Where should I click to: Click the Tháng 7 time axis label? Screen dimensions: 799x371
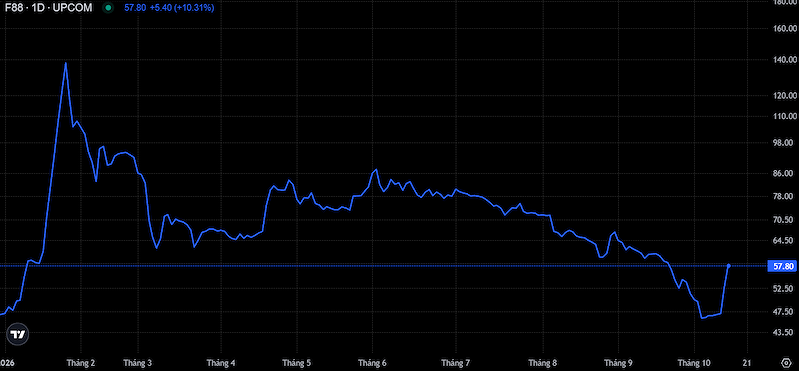tap(456, 363)
